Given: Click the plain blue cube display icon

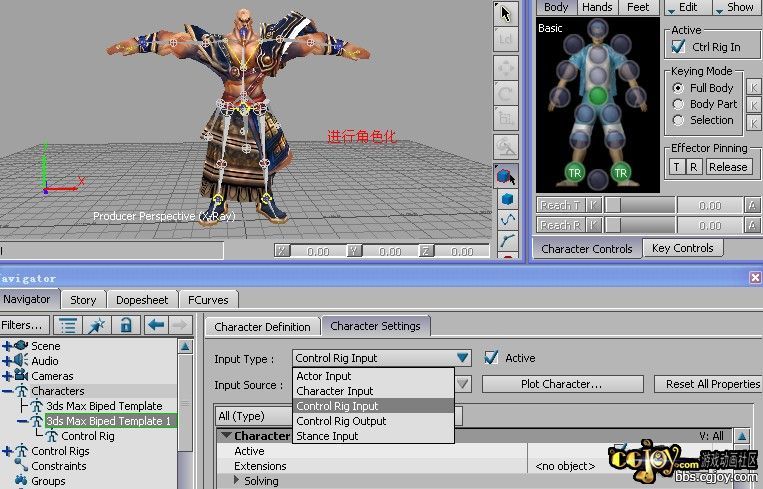Looking at the screenshot, I should click(x=507, y=199).
